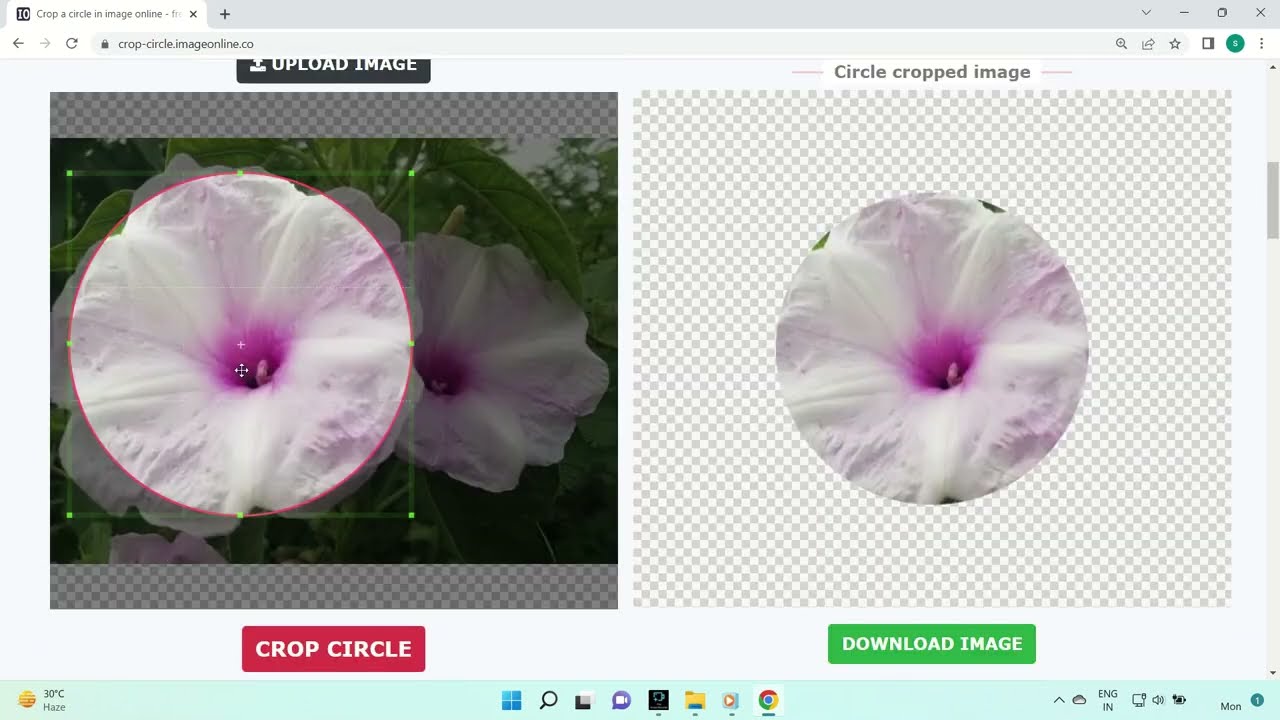Open taskbar Search icon
Screen dimensions: 1280x720
[548, 700]
